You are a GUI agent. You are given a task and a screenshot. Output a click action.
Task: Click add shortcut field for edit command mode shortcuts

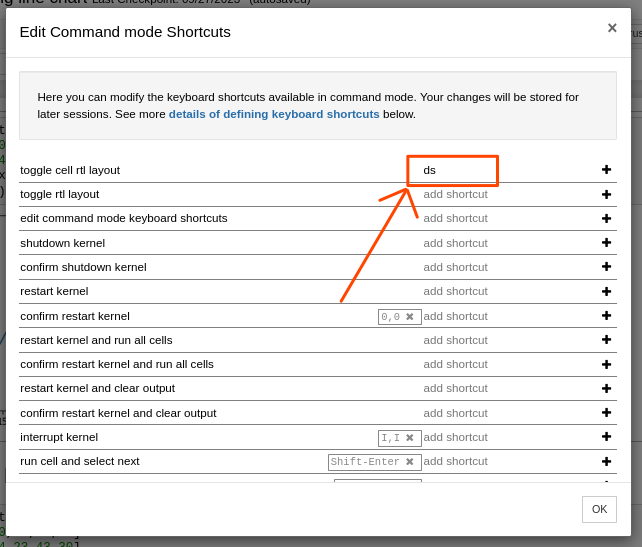(456, 218)
